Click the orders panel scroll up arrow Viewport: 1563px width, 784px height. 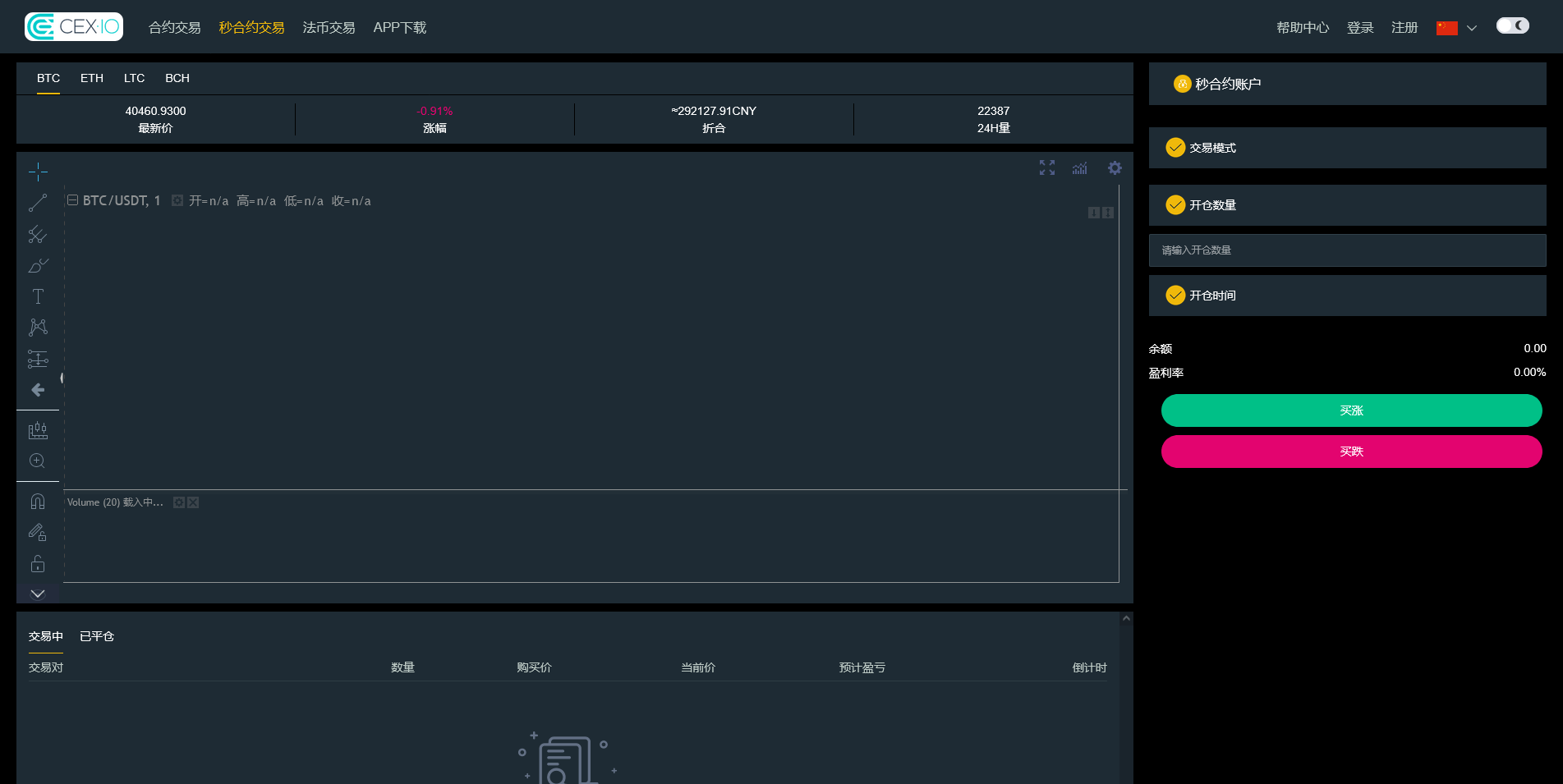click(x=1127, y=618)
